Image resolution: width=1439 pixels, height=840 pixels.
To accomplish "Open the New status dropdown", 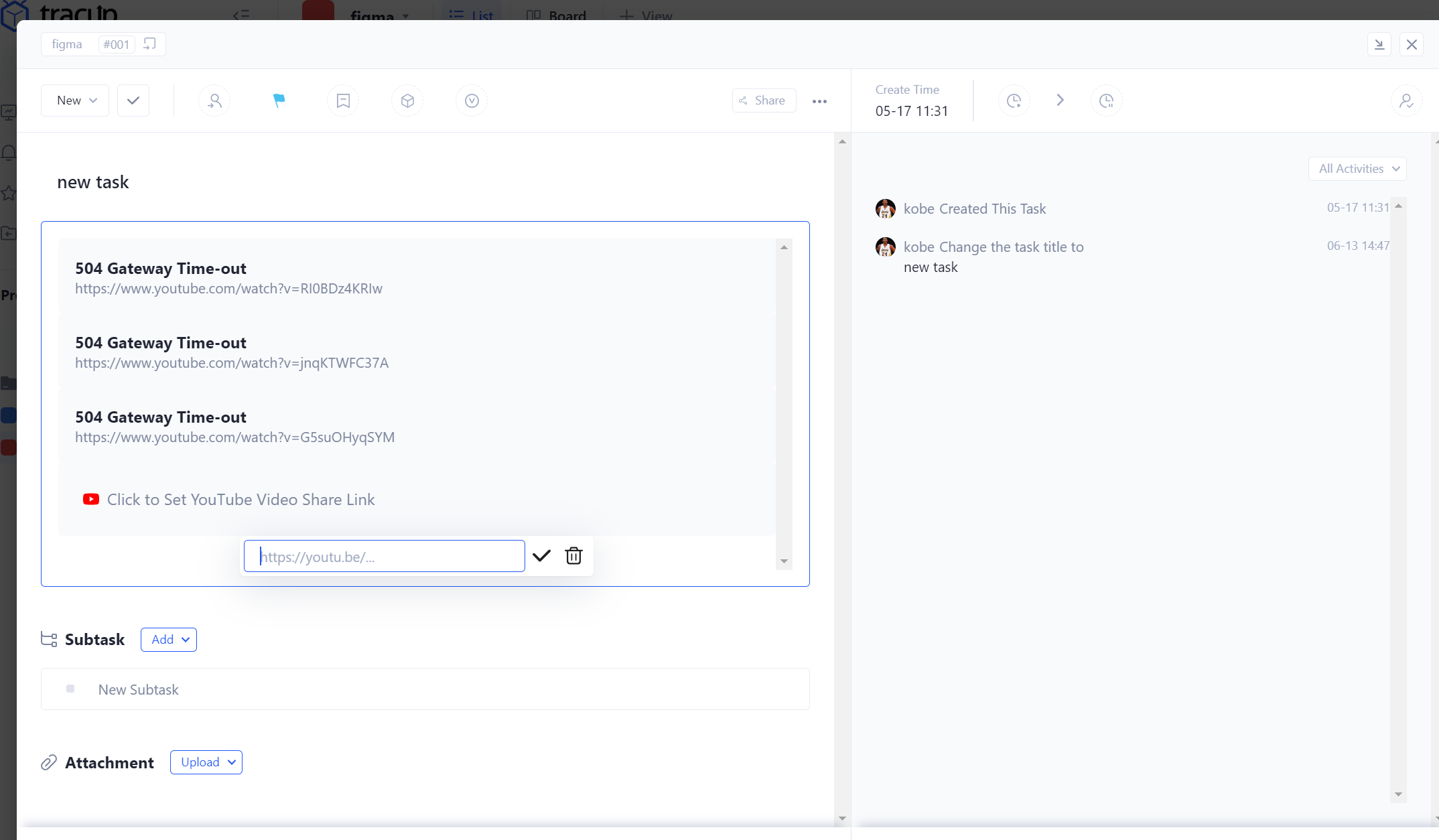I will [x=75, y=100].
